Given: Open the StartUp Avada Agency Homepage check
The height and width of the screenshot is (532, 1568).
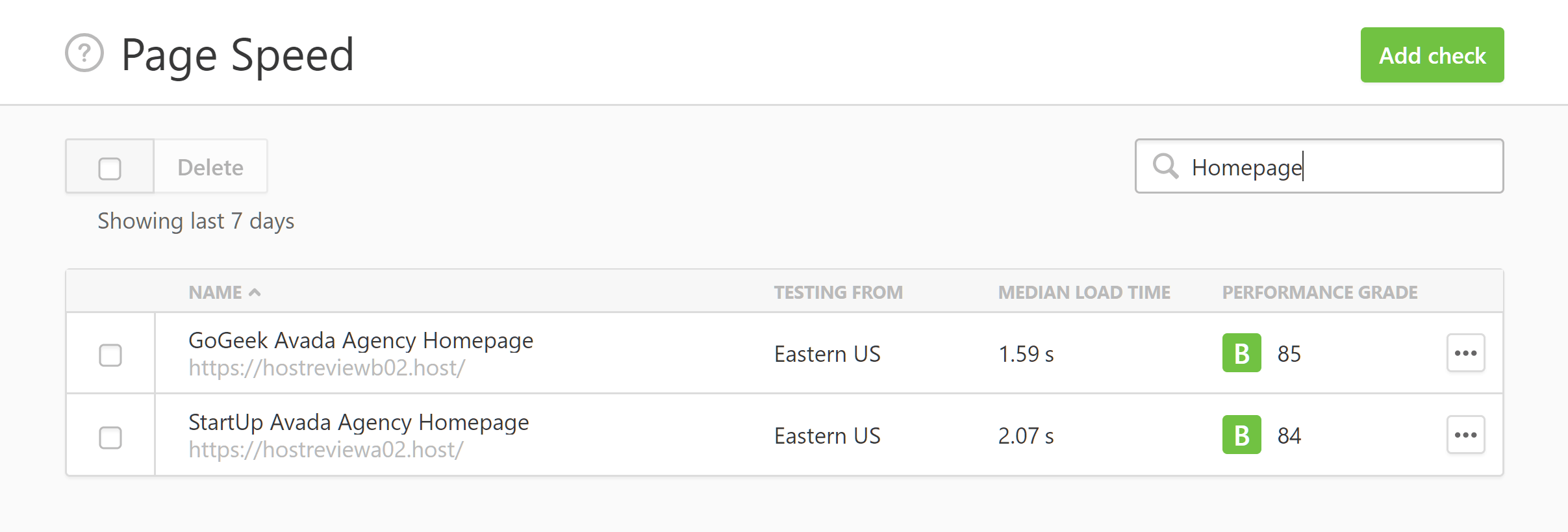Looking at the screenshot, I should [359, 422].
